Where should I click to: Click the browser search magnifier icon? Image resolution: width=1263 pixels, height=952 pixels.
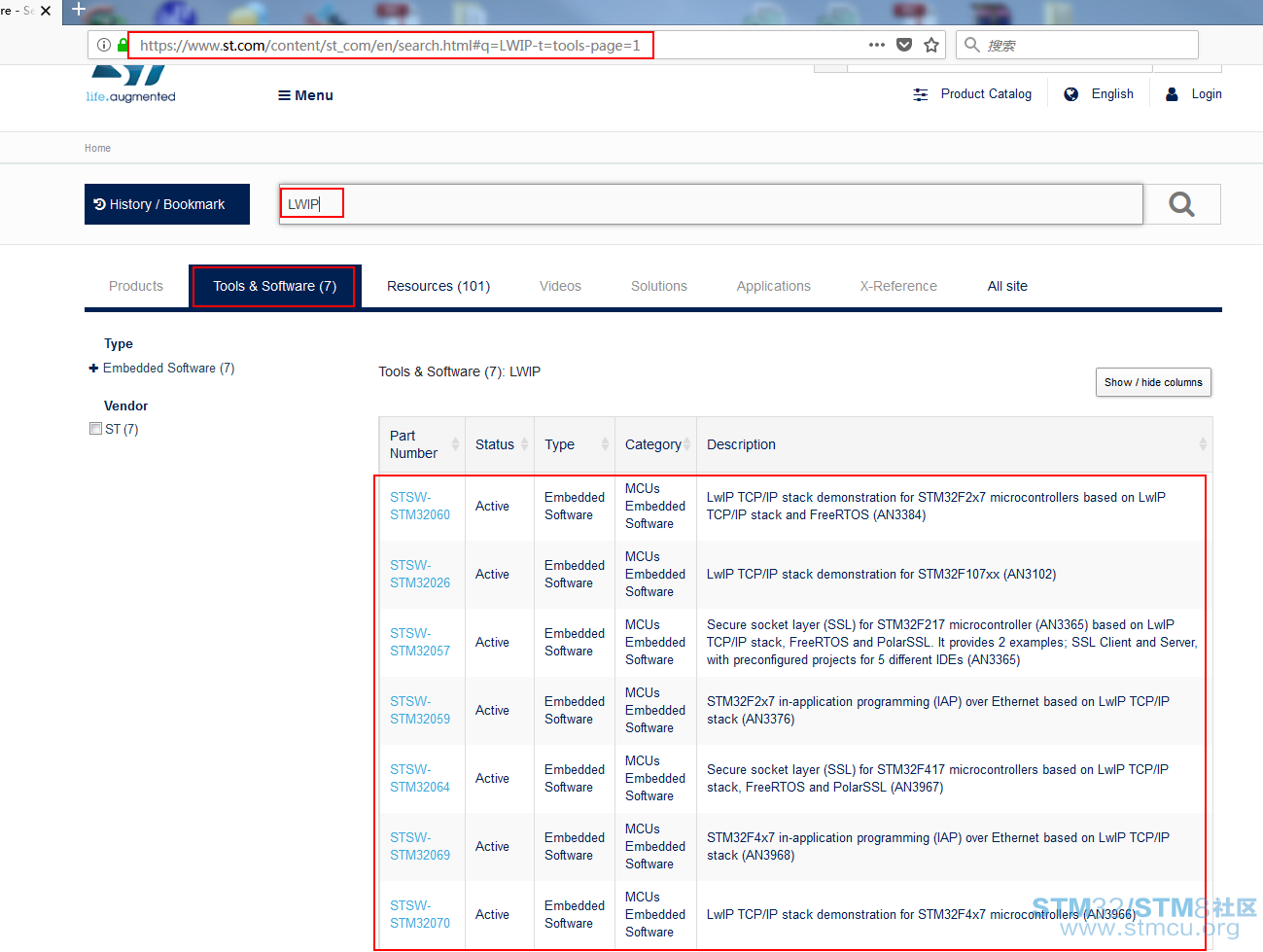[x=971, y=45]
